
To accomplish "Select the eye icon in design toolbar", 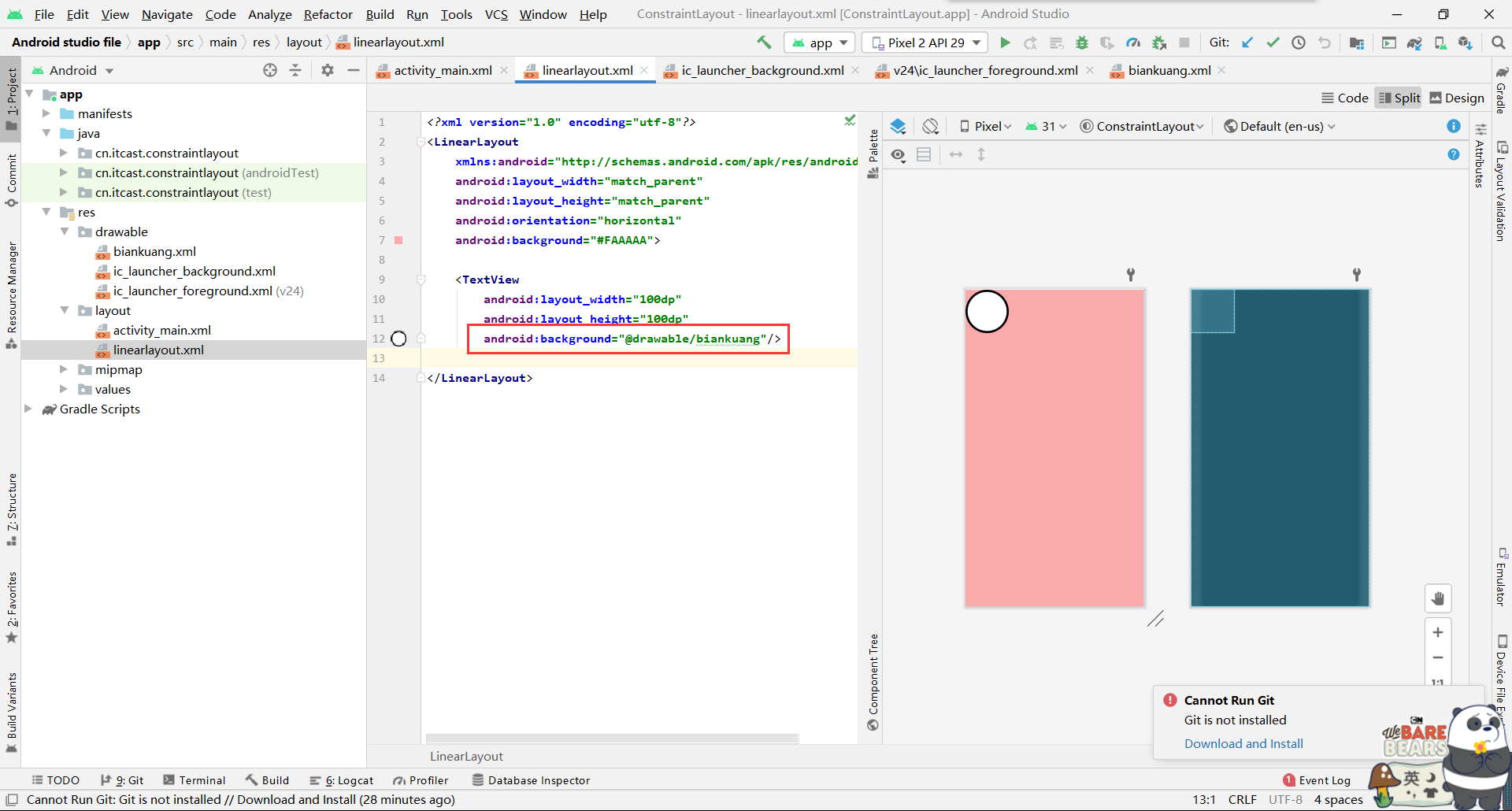I will [899, 154].
